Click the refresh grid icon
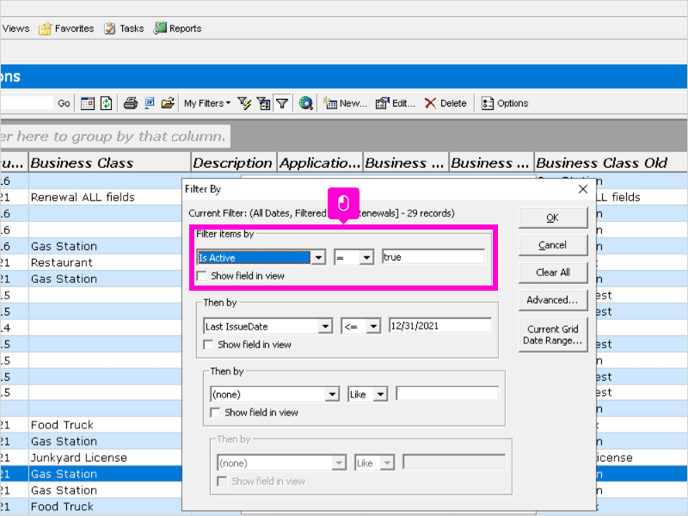The image size is (688, 516). pyautogui.click(x=106, y=104)
